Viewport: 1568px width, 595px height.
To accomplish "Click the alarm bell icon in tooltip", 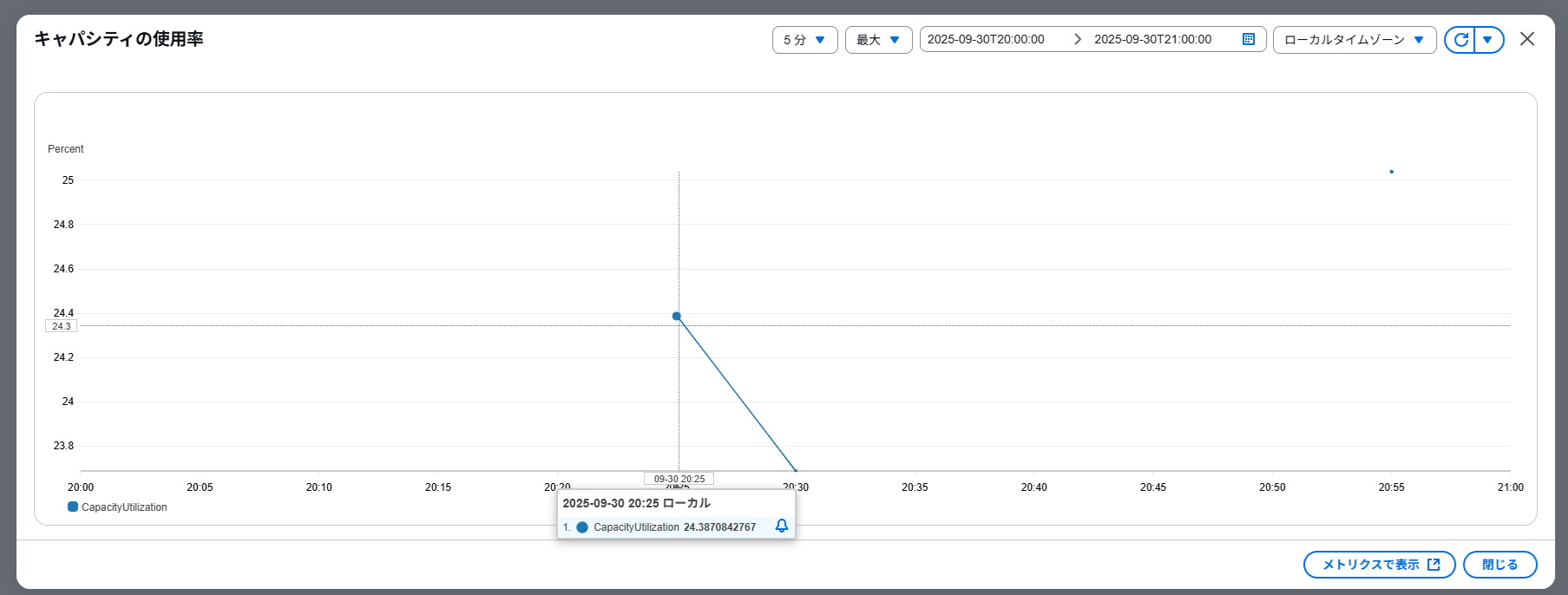I will (782, 526).
